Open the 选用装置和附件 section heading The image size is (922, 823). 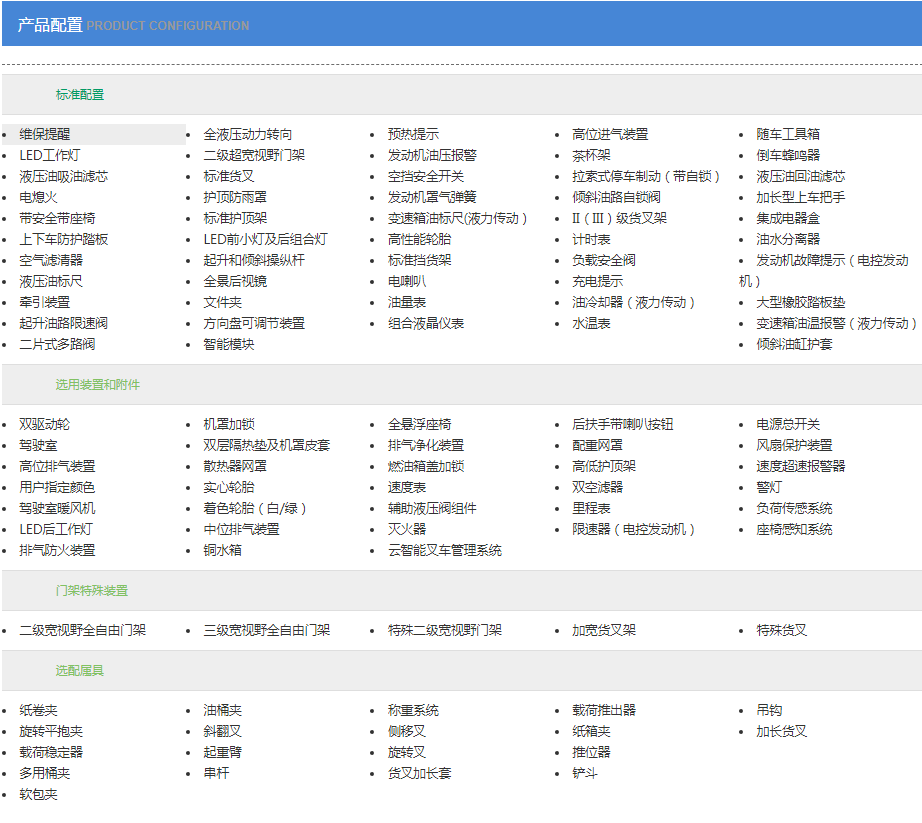tap(97, 385)
